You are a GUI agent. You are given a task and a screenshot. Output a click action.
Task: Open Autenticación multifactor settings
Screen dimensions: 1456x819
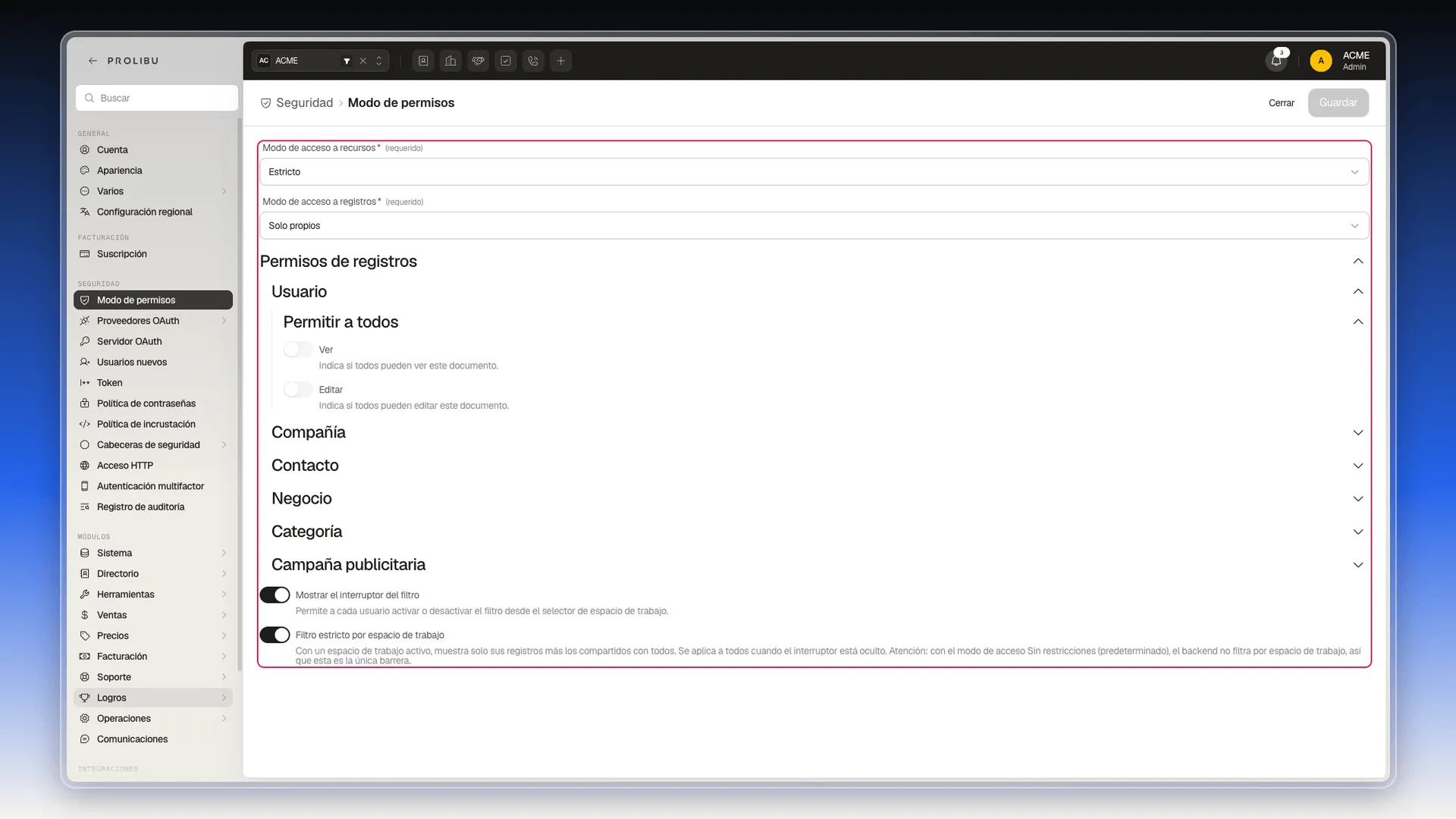(x=153, y=486)
